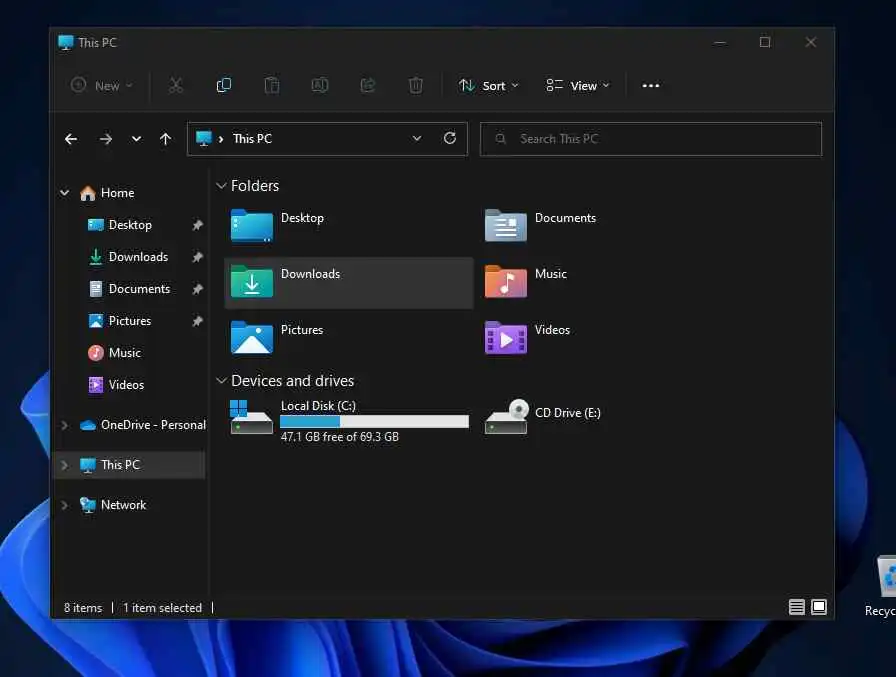The width and height of the screenshot is (896, 677).
Task: Refresh the This PC view
Action: pyautogui.click(x=450, y=138)
